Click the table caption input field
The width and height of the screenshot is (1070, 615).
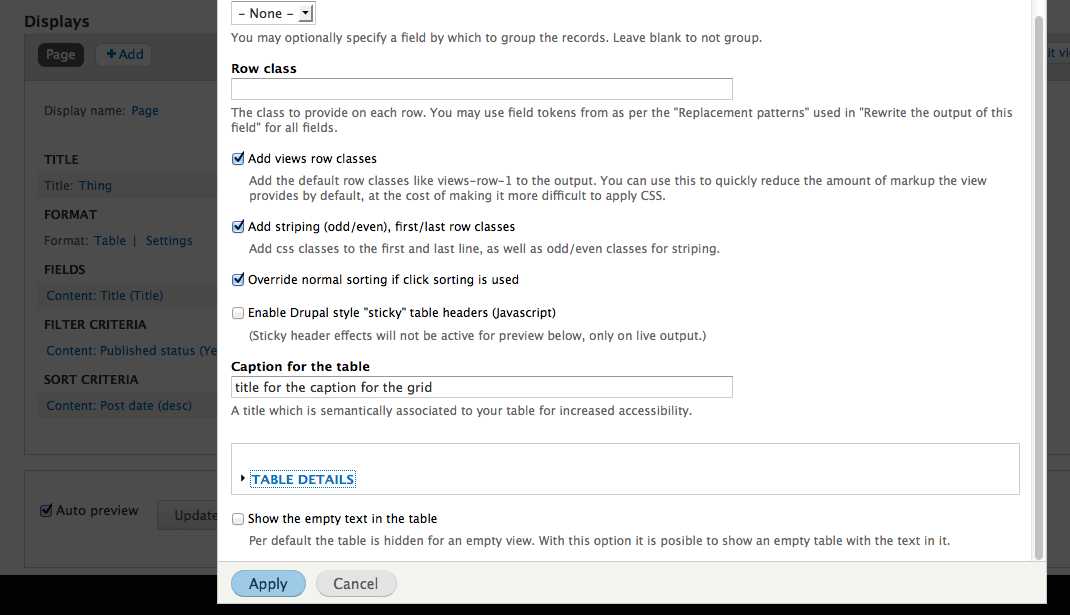pyautogui.click(x=481, y=387)
